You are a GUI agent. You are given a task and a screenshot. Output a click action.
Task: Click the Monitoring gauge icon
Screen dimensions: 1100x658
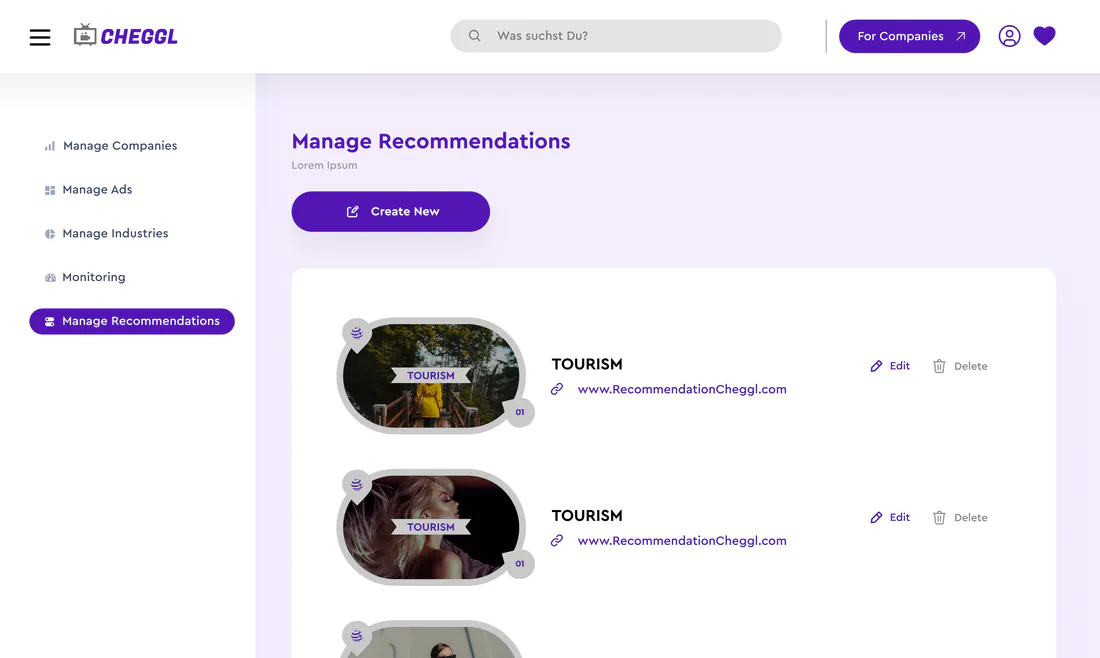[x=50, y=278]
